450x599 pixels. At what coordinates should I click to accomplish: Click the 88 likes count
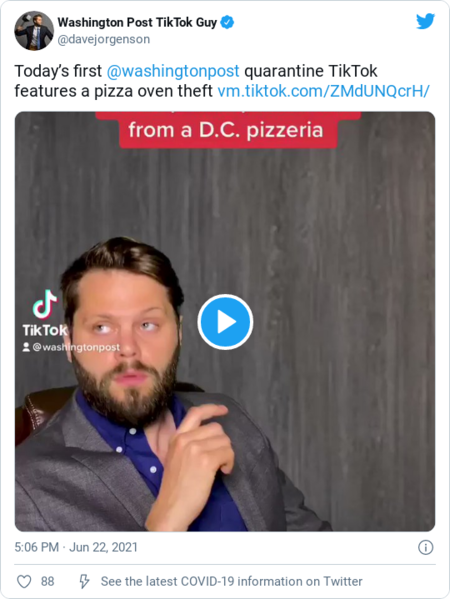click(47, 581)
